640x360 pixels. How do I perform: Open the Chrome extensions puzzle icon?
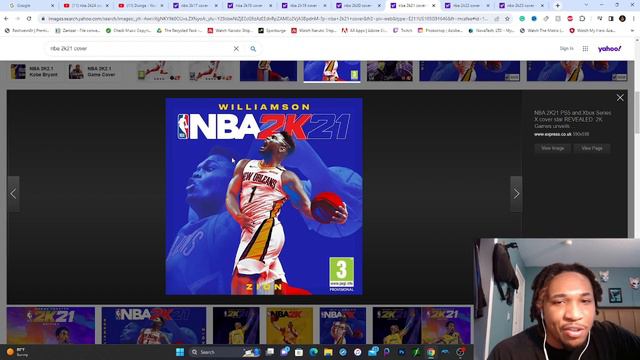pyautogui.click(x=582, y=19)
